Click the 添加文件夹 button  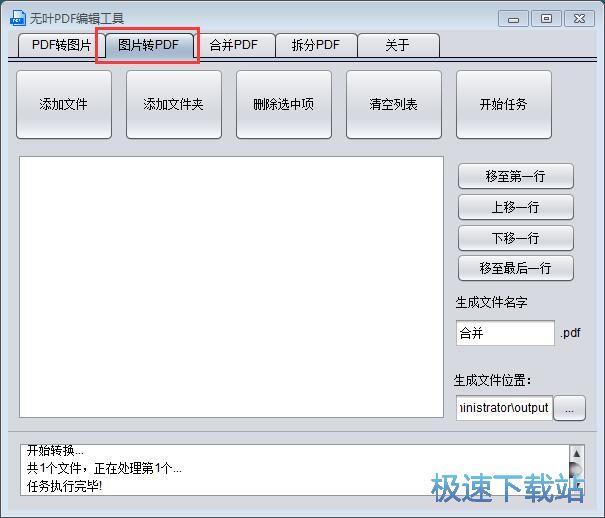(174, 105)
